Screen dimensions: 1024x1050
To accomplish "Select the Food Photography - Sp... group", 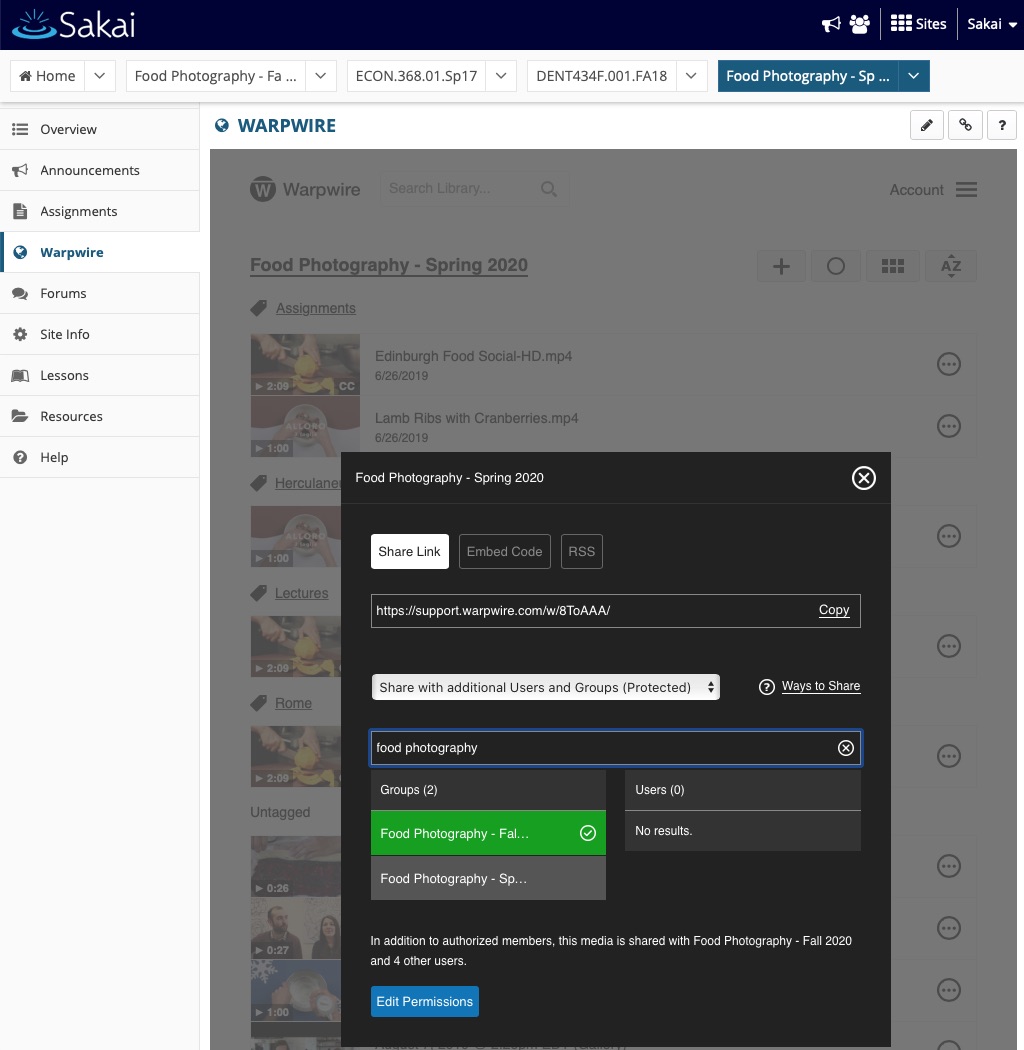I will click(488, 879).
